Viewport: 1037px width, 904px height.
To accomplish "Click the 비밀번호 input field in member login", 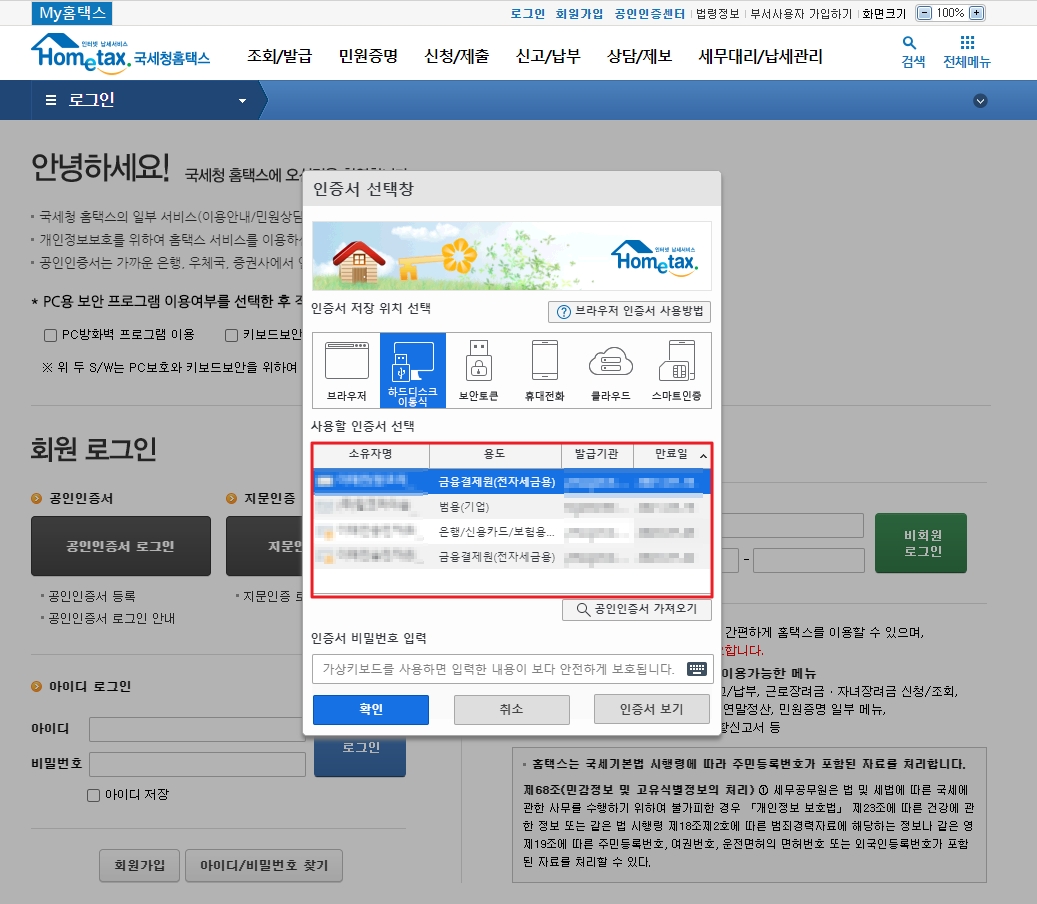I will click(197, 764).
